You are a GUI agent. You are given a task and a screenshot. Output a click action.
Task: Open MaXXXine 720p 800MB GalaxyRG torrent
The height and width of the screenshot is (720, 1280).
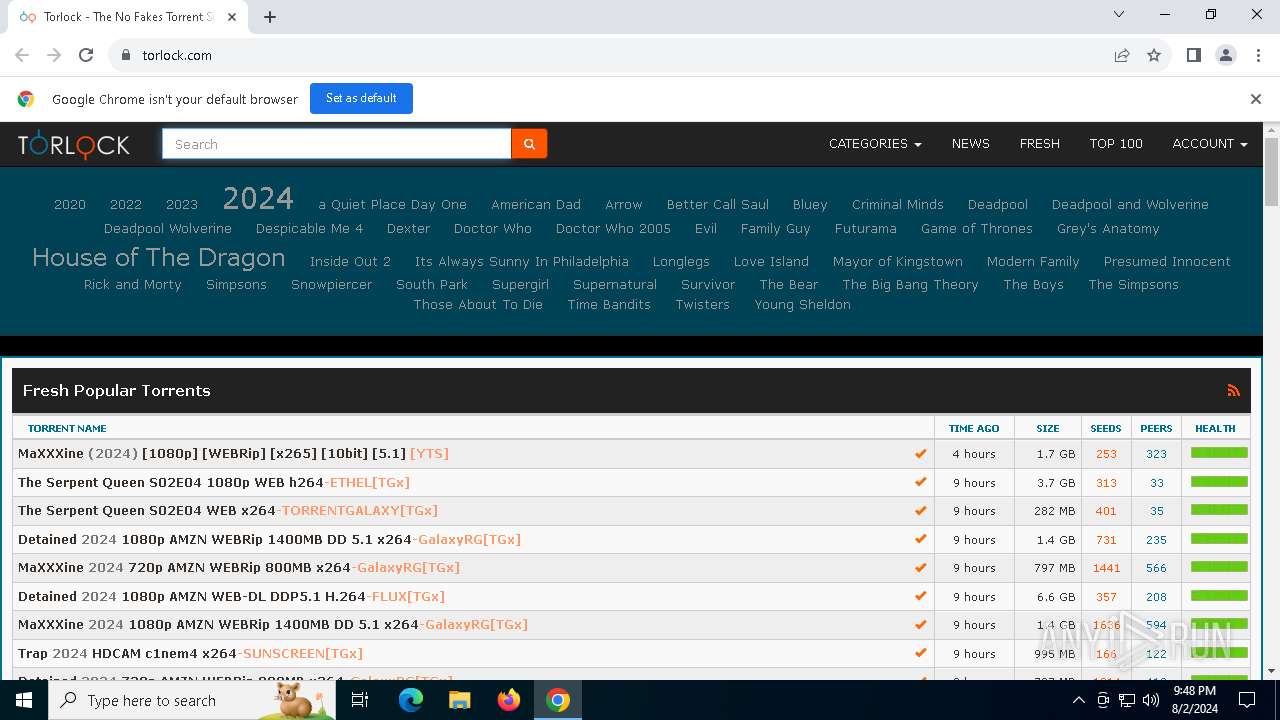[239, 568]
